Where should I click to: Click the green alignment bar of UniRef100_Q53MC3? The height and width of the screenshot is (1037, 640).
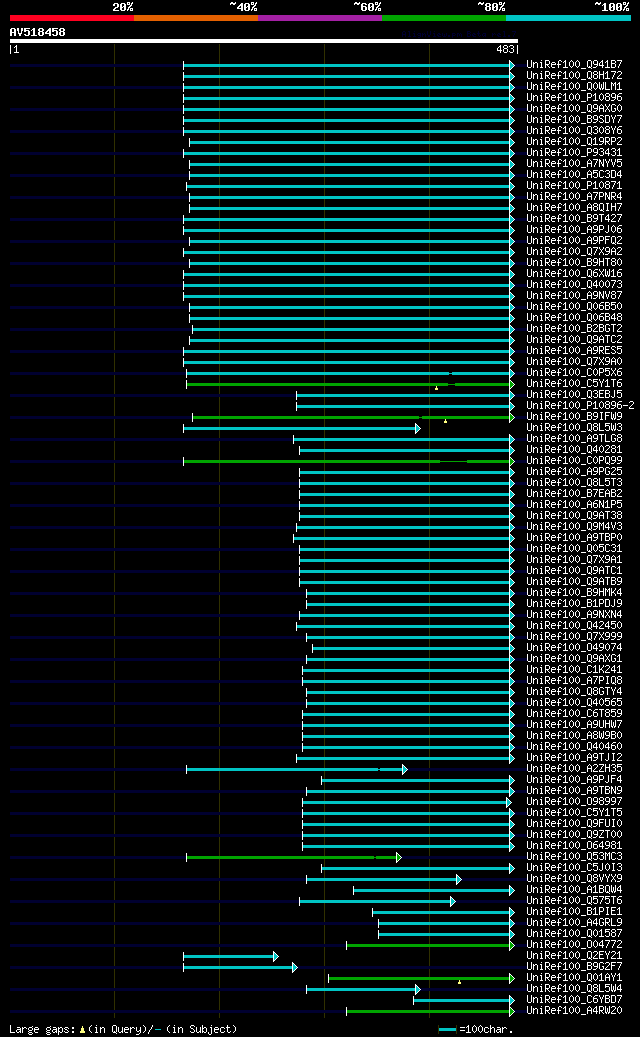point(294,857)
